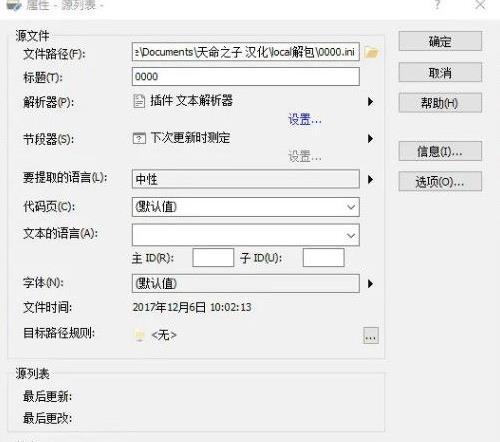The width and height of the screenshot is (500, 442).
Task: Focus the 标题 title input field
Action: [x=246, y=76]
